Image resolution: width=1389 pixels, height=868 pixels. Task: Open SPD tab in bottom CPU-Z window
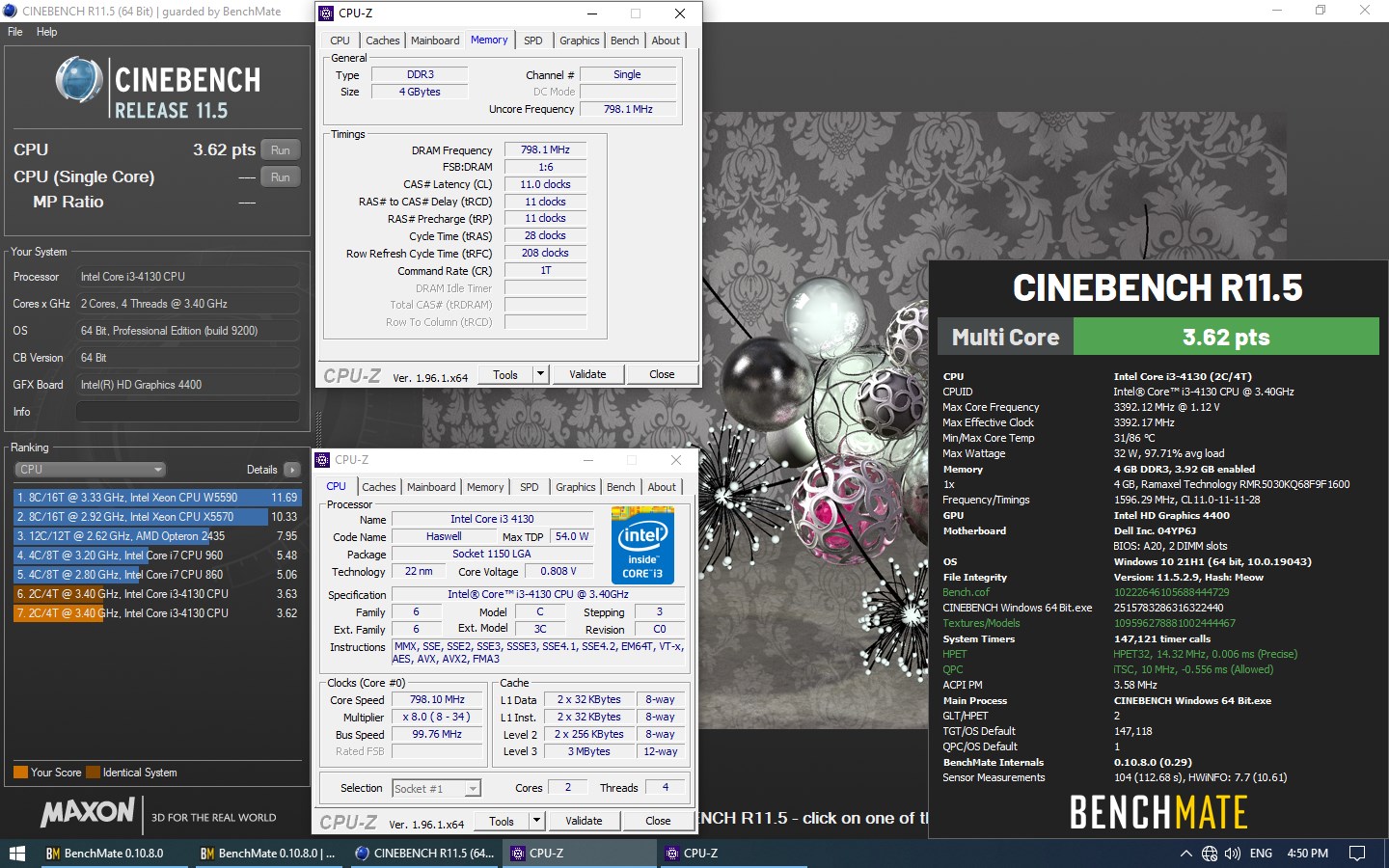tap(530, 487)
